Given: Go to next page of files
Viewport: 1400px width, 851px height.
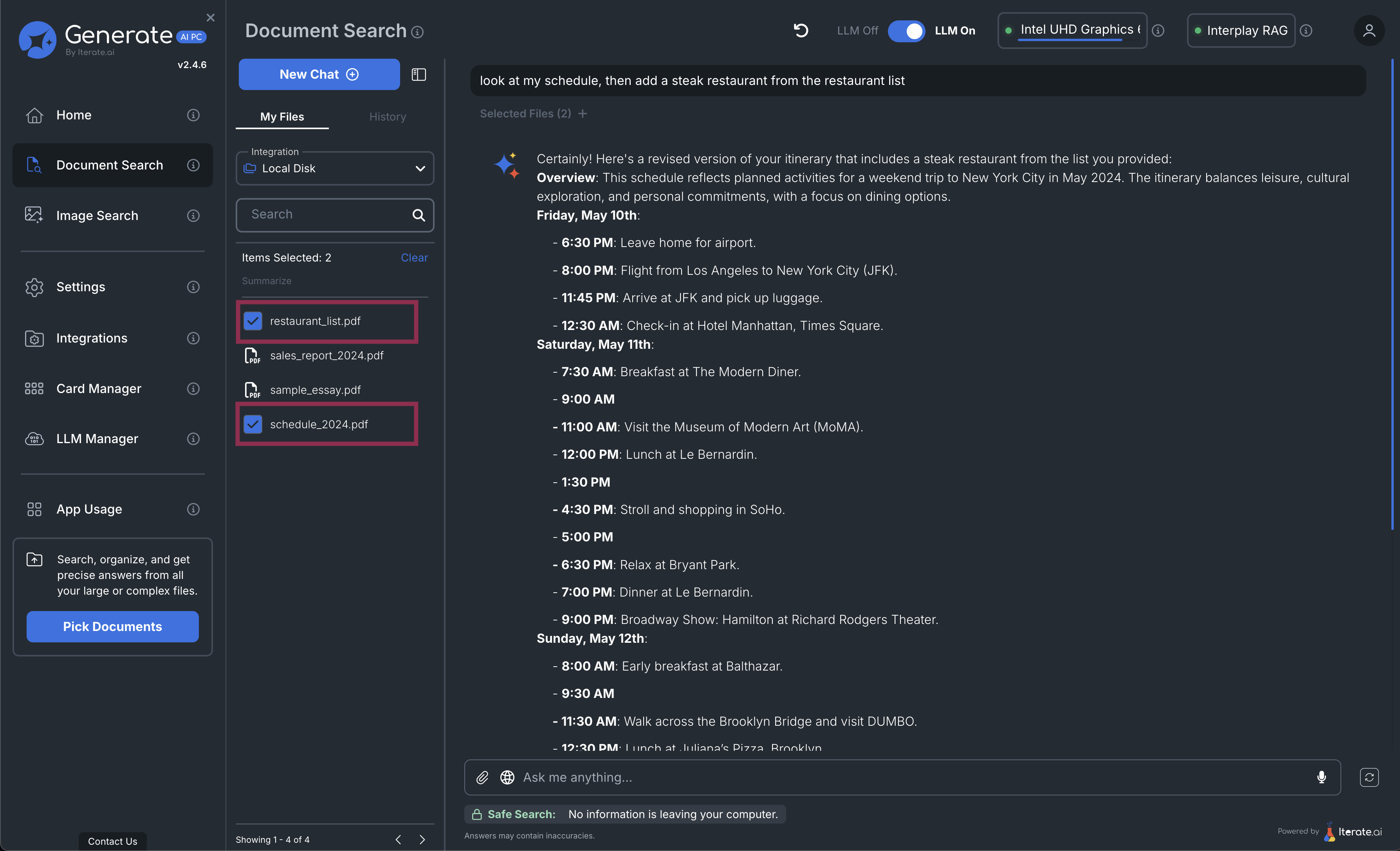Looking at the screenshot, I should pos(422,840).
